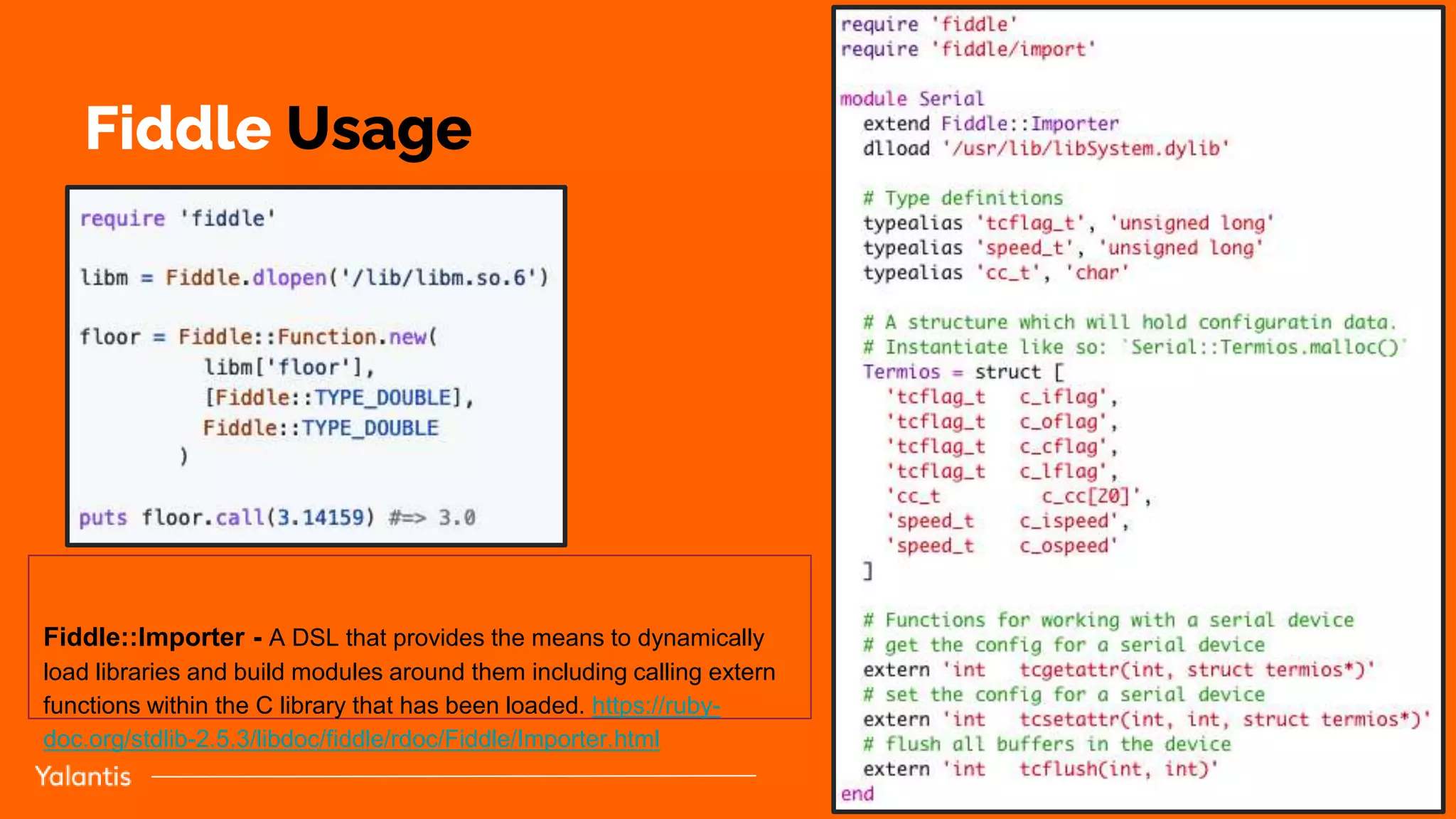Click the Yalantis logo text

click(83, 776)
